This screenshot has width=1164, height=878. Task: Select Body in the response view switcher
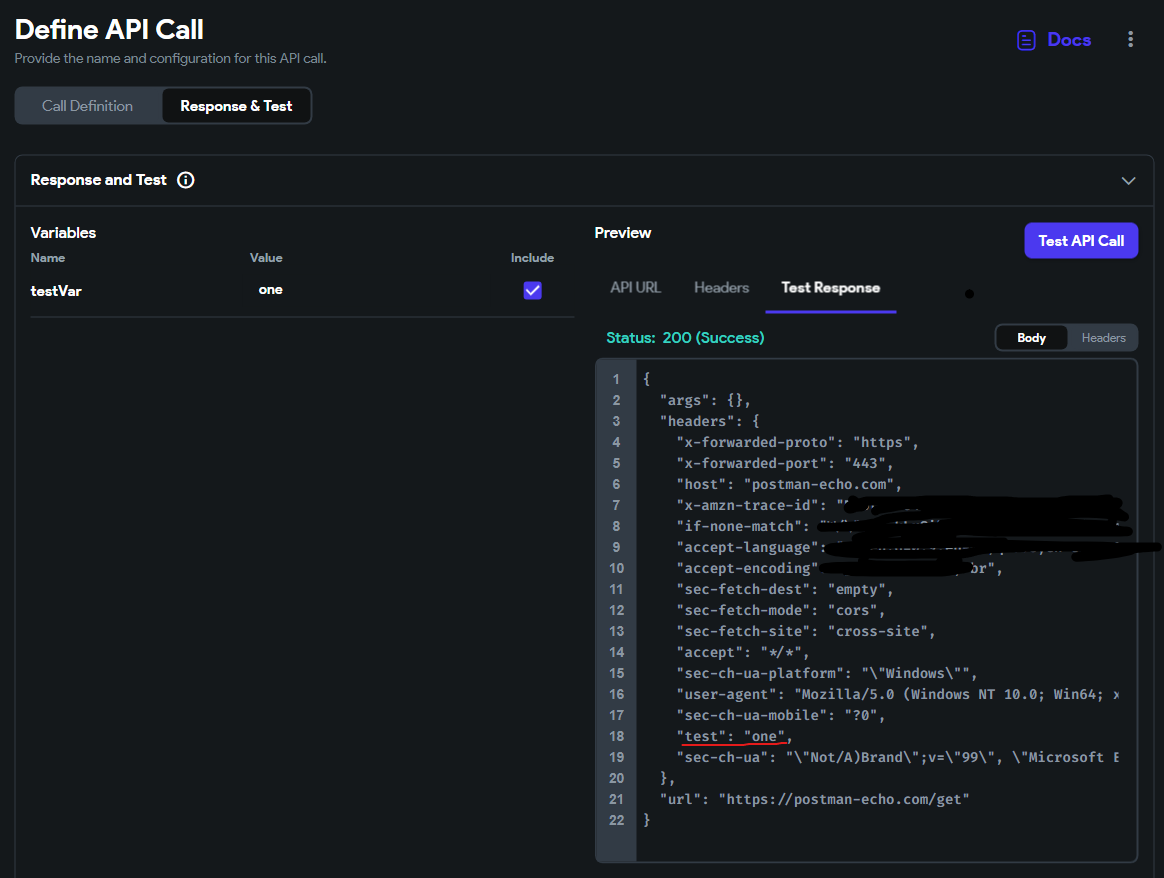pos(1031,337)
